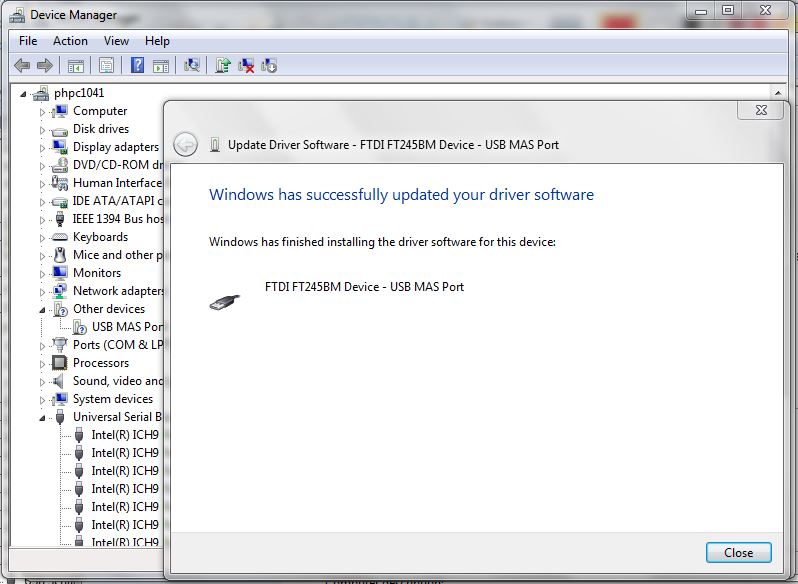Click the Keyboards icon

coord(60,237)
